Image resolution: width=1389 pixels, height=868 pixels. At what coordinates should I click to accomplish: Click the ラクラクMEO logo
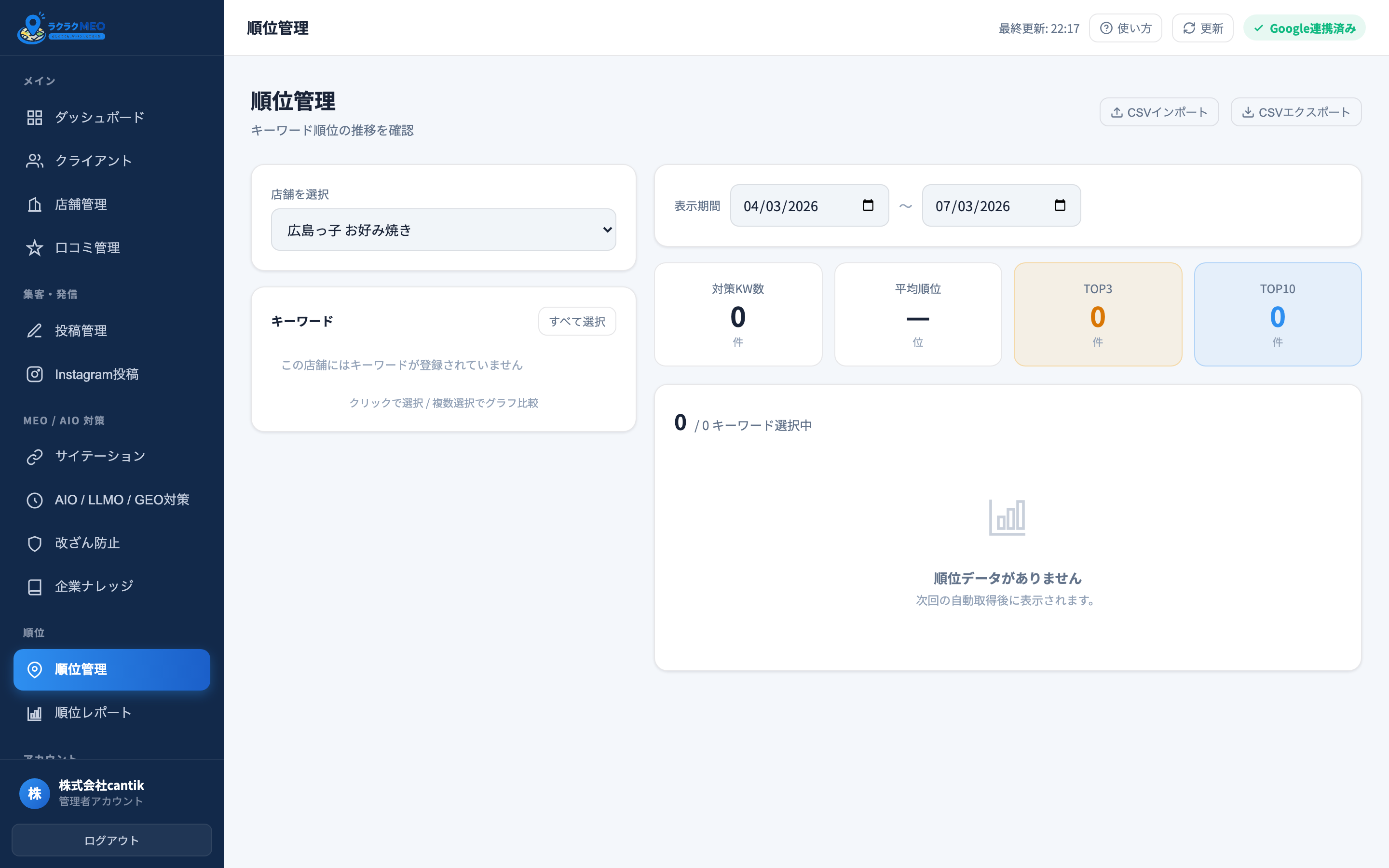tap(61, 27)
